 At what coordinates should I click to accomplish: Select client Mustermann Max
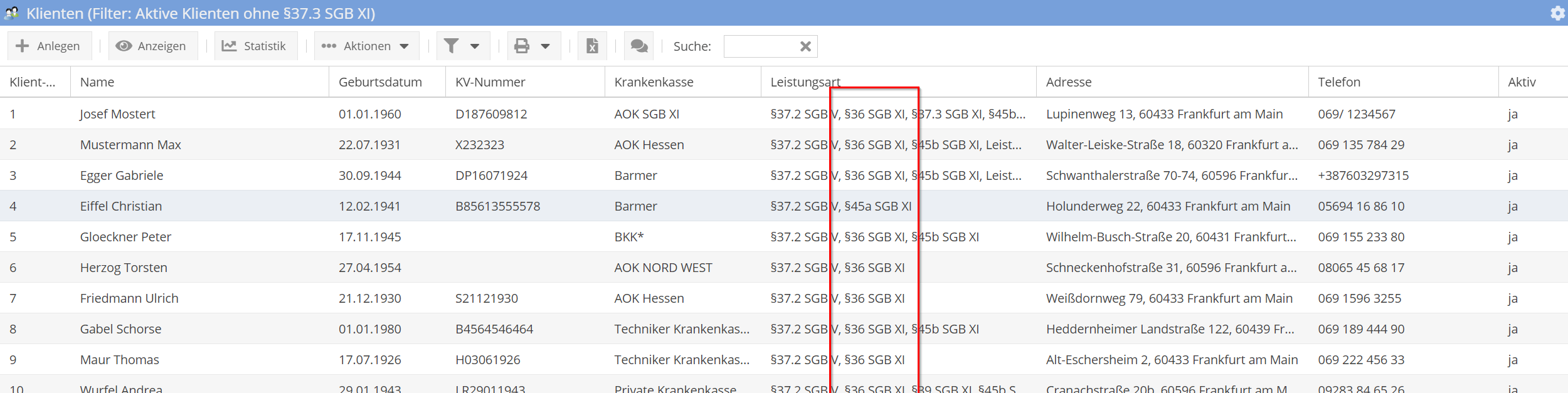[130, 145]
